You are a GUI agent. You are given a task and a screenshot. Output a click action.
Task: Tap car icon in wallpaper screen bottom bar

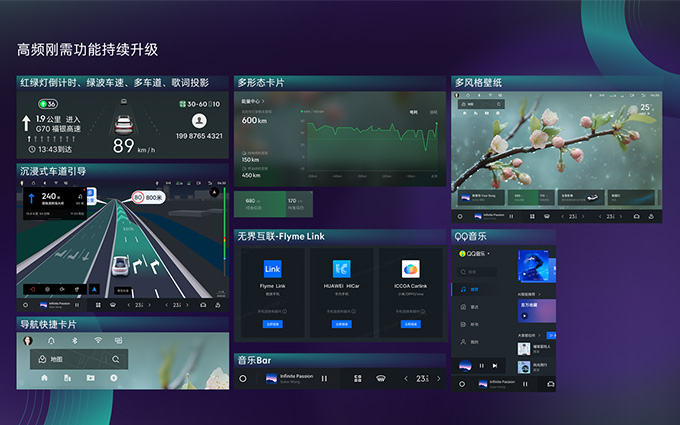(x=637, y=216)
